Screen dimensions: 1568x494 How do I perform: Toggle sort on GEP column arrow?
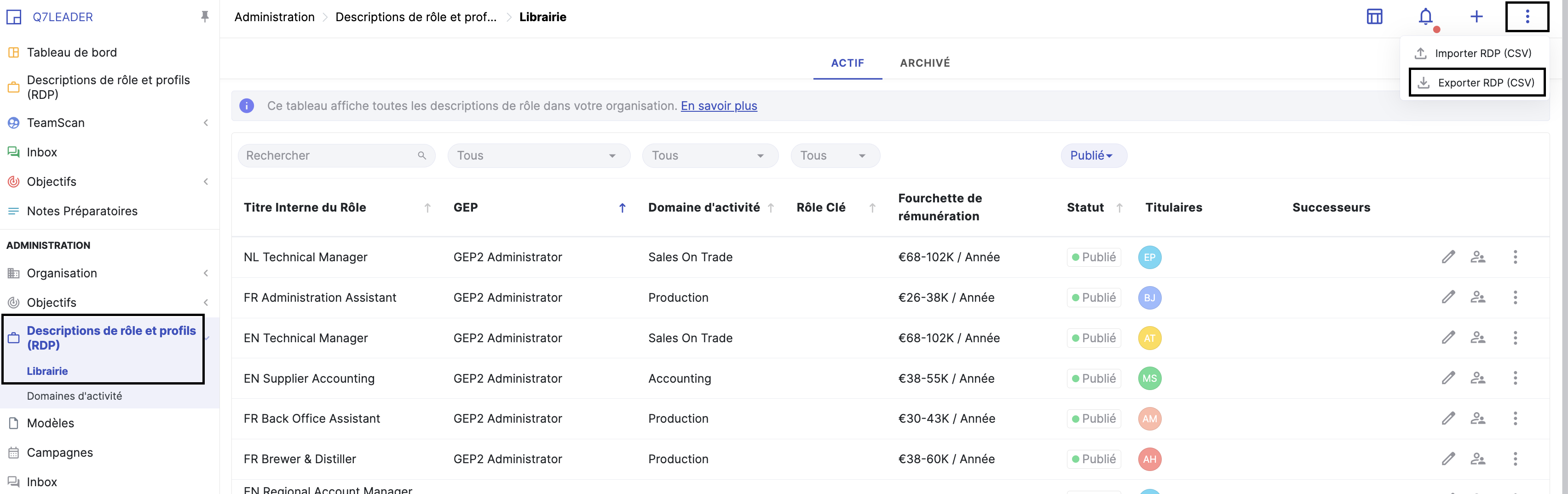622,208
